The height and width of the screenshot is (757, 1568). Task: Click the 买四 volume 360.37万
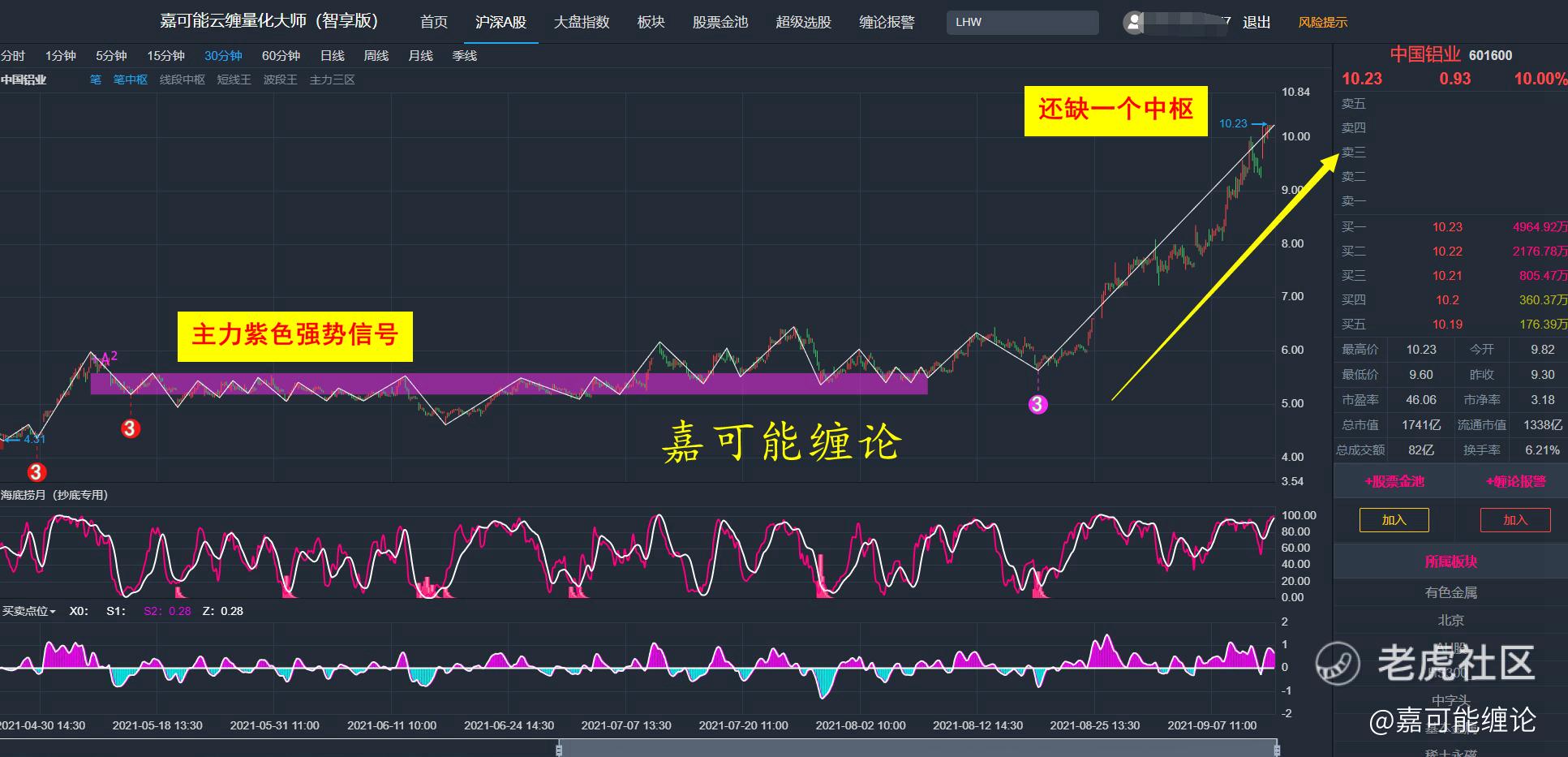pos(1543,300)
